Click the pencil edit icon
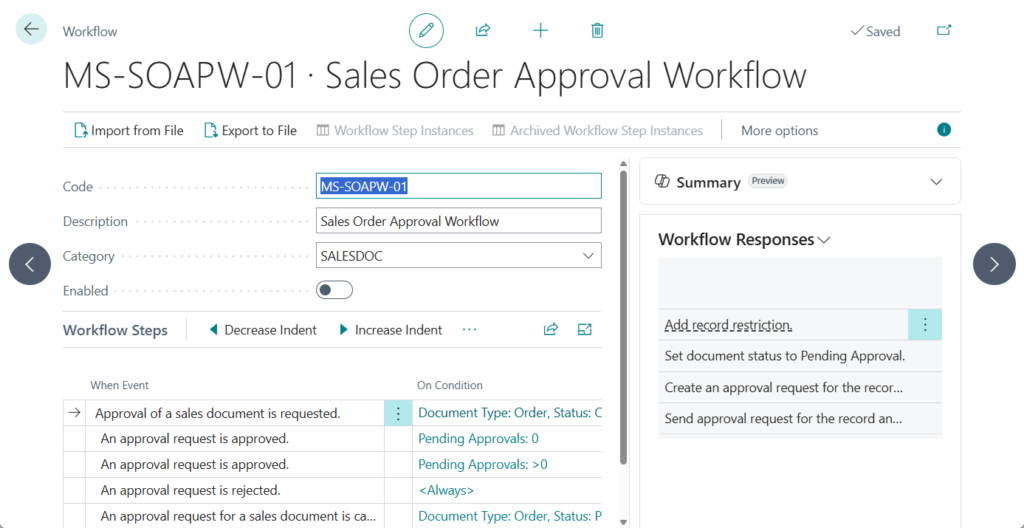This screenshot has height=528, width=1024. [x=426, y=31]
